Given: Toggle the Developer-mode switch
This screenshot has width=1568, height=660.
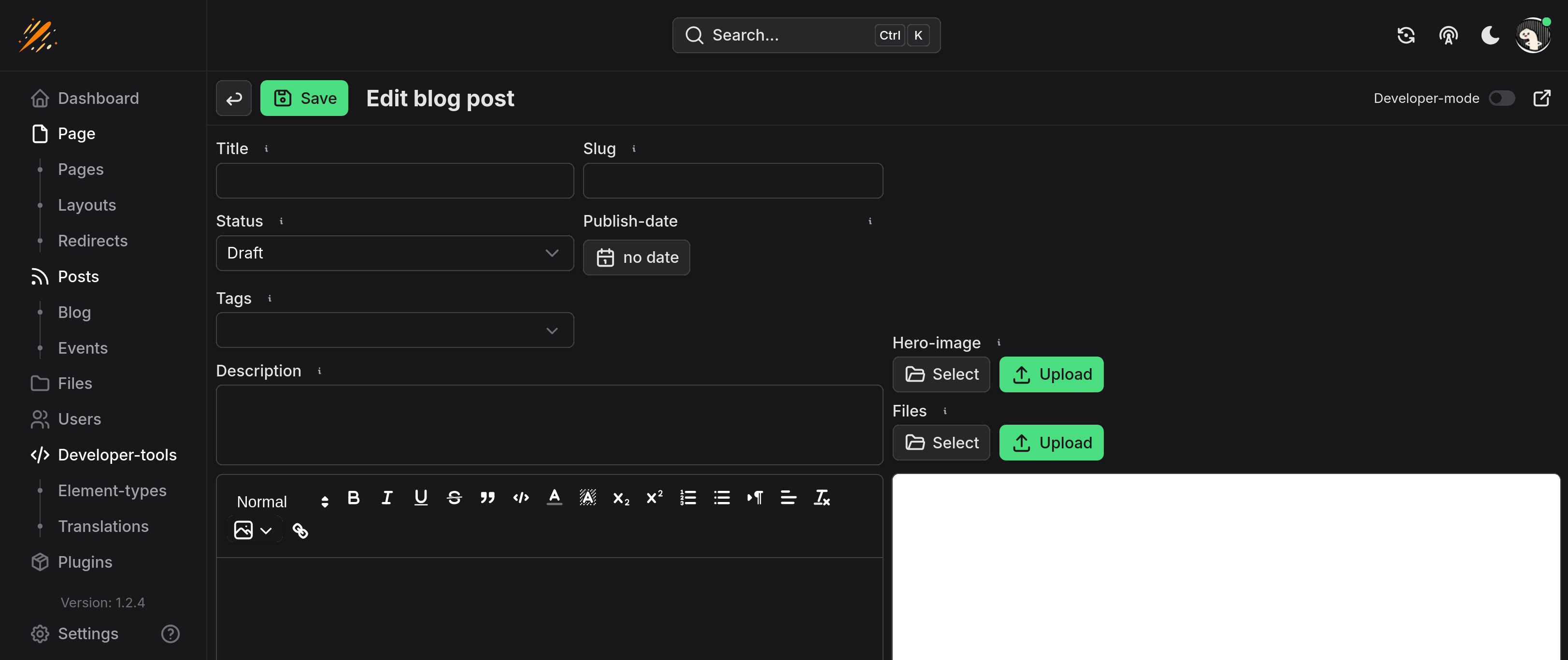Looking at the screenshot, I should click(1501, 98).
